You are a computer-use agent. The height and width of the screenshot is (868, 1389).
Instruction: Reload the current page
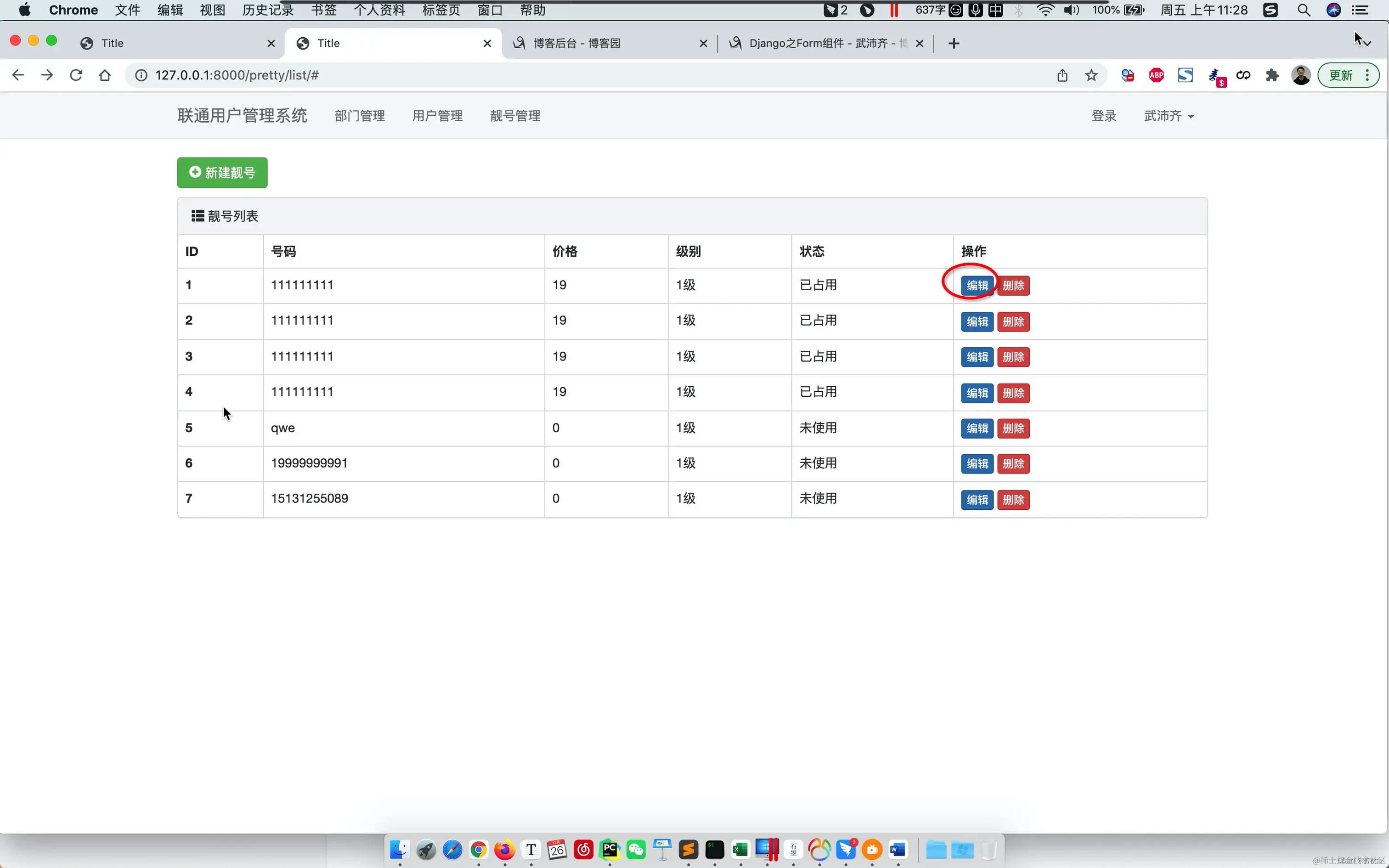pyautogui.click(x=76, y=75)
